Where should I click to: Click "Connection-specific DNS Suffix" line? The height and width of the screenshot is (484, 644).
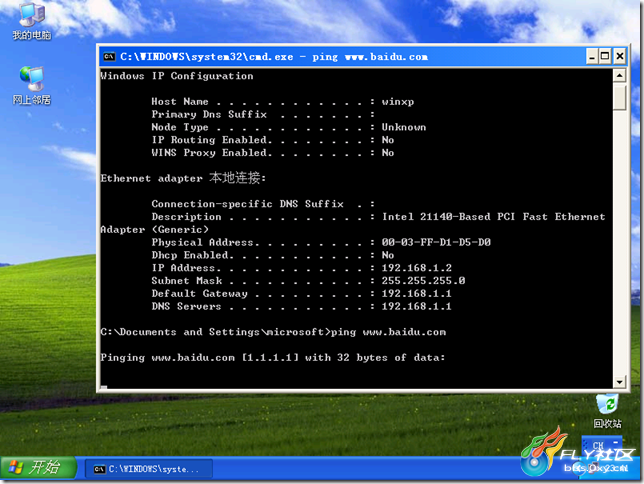(x=263, y=204)
